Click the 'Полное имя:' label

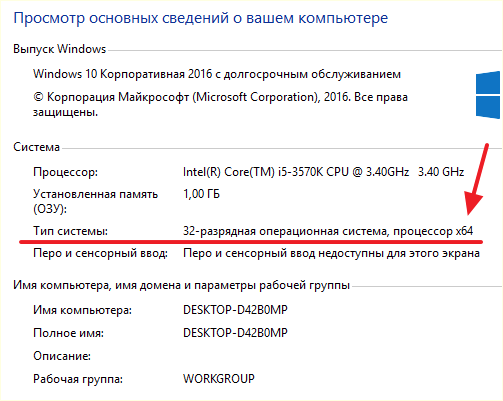click(x=68, y=333)
